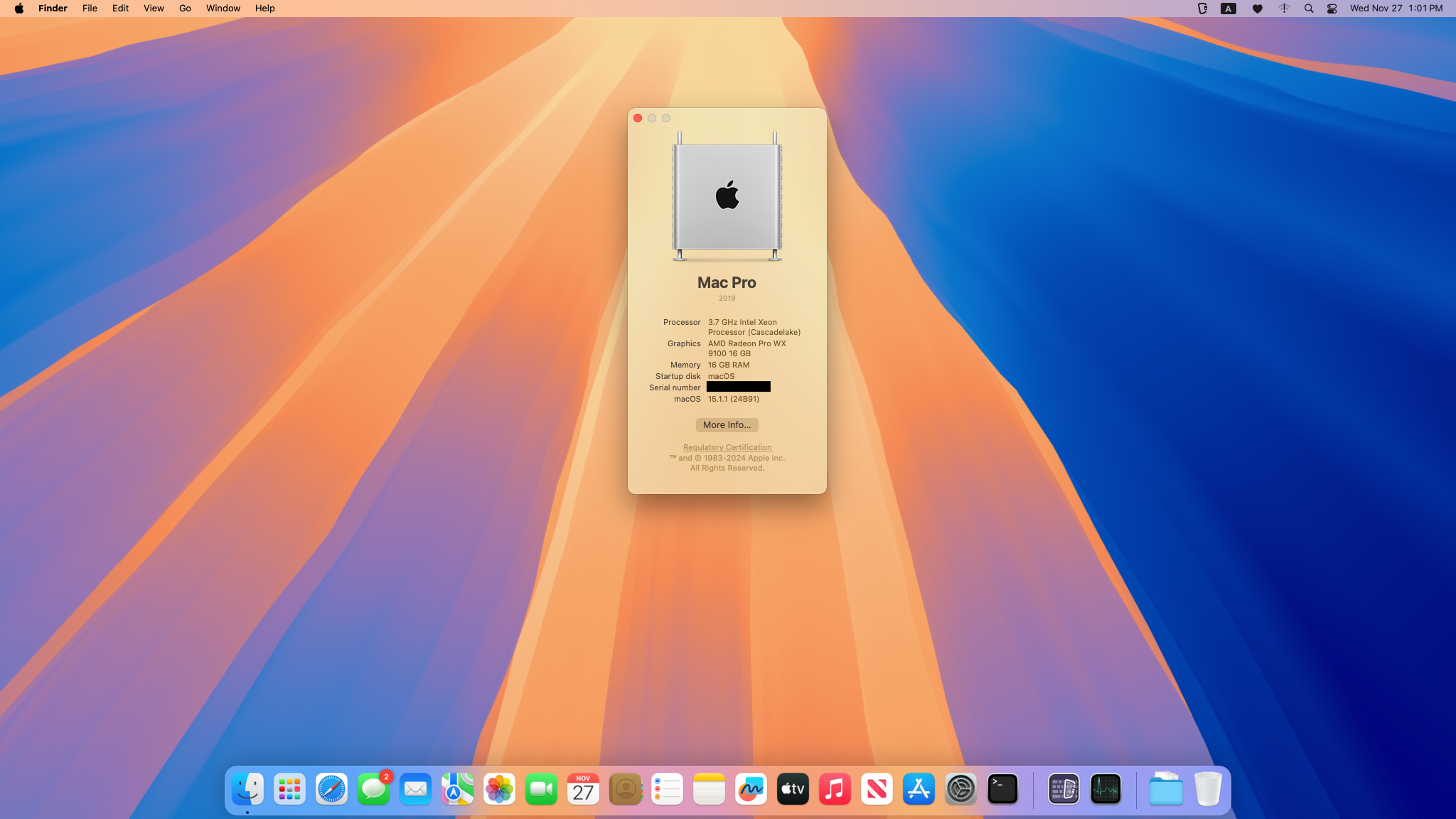The height and width of the screenshot is (819, 1456).
Task: Open Activity Monitor from the Dock
Action: [x=1106, y=789]
